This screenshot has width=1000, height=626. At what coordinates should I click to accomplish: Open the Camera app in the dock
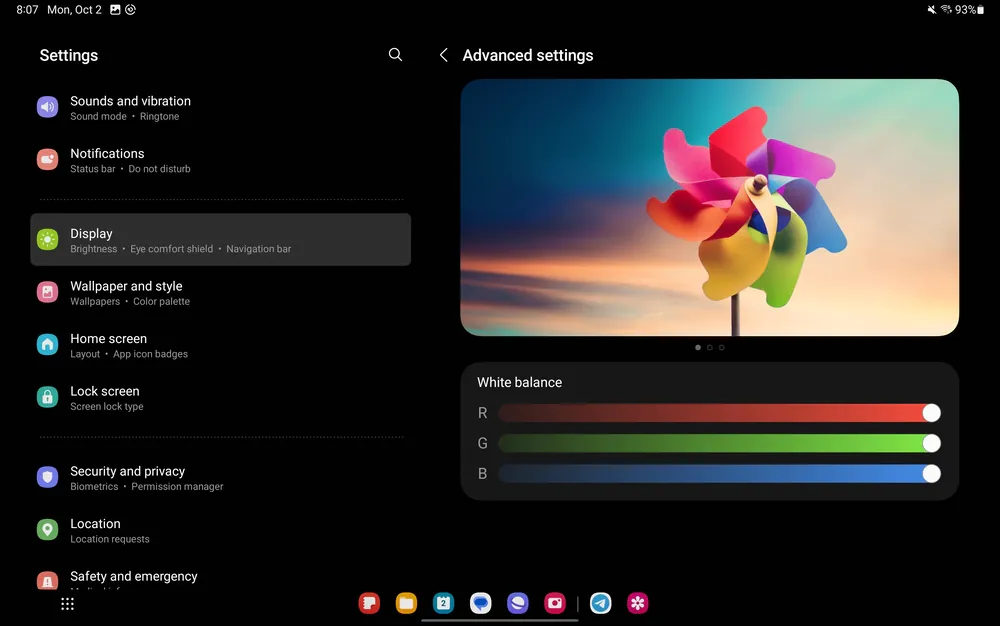tap(555, 603)
